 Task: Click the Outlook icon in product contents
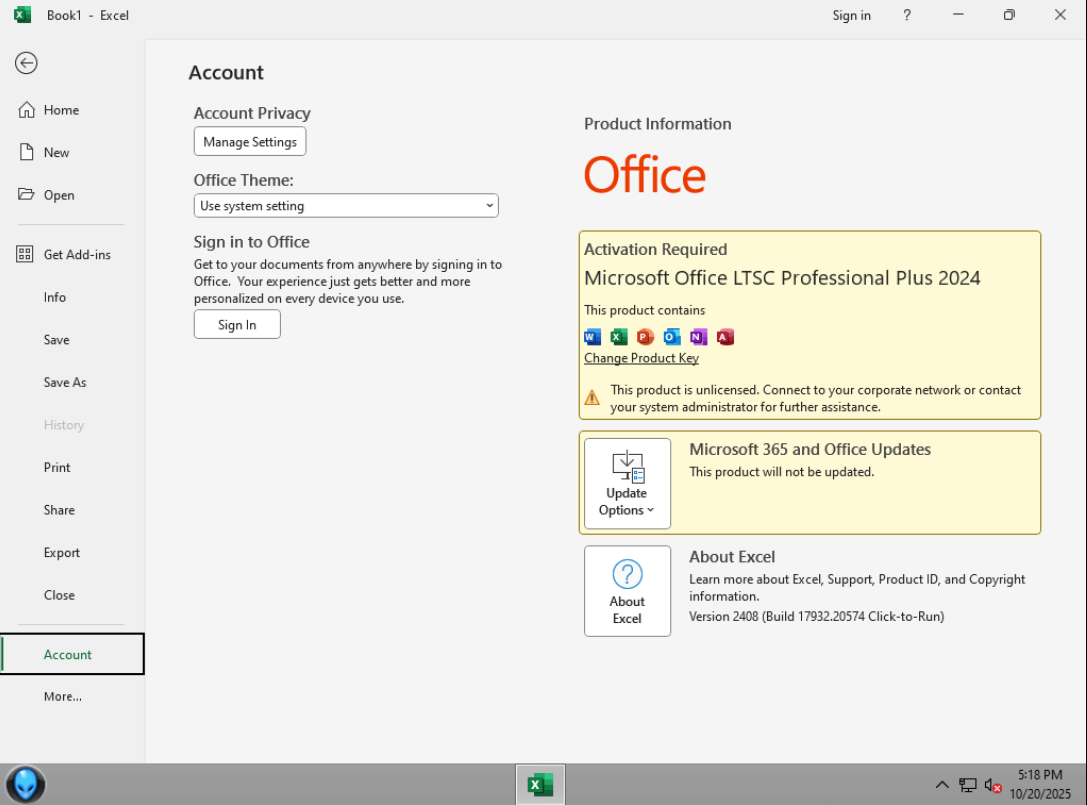tap(672, 337)
